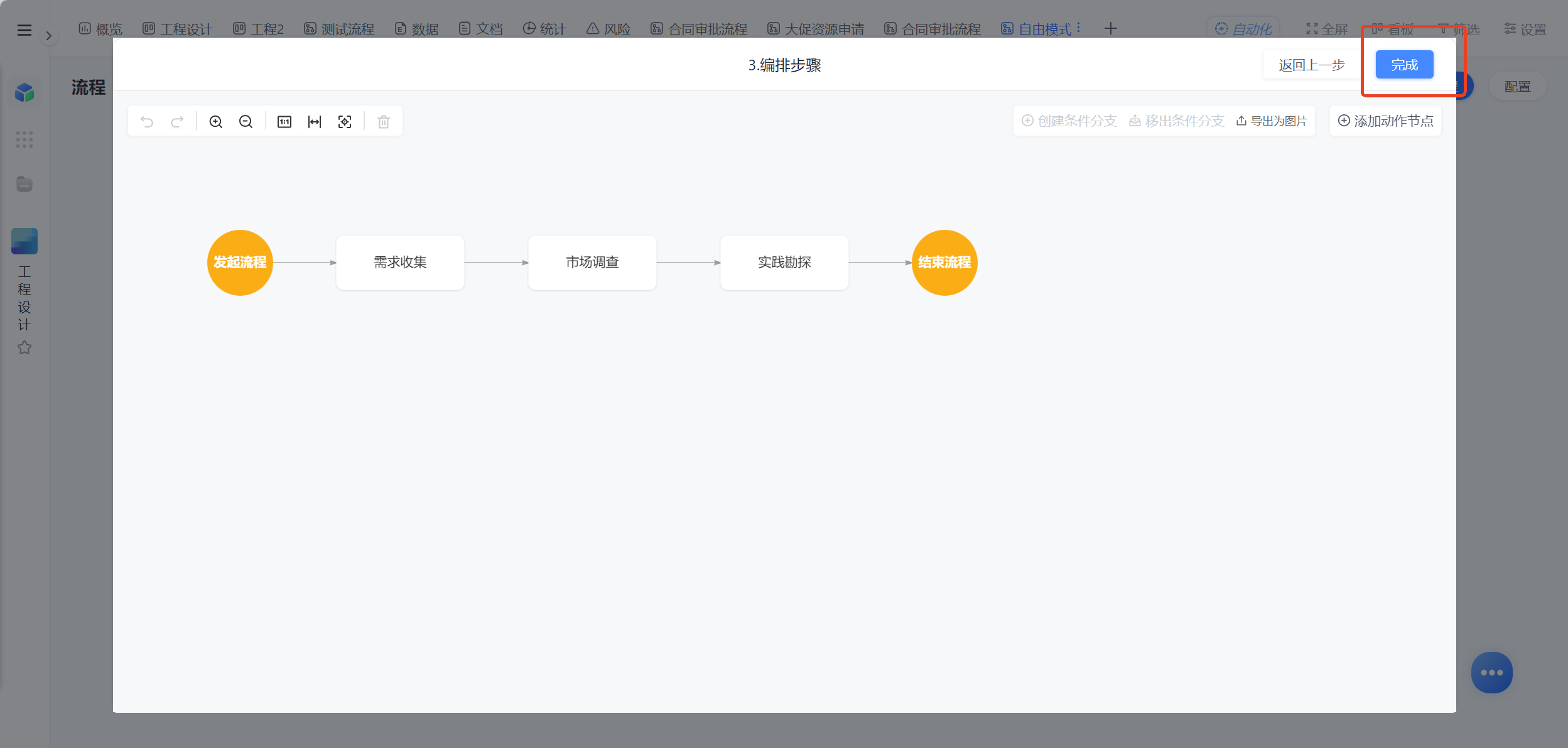This screenshot has width=1568, height=748.
Task: Expand sidebar with the chevron arrow
Action: click(48, 36)
